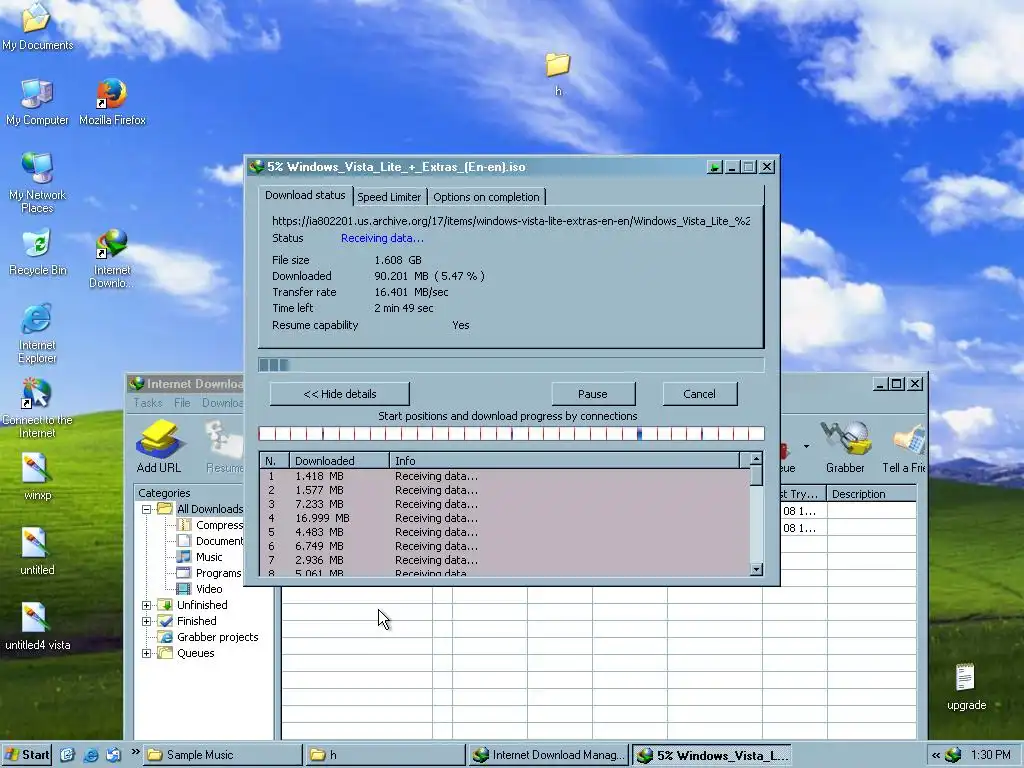Screen dimensions: 1024x768
Task: Switch to Download status tab
Action: click(x=305, y=195)
